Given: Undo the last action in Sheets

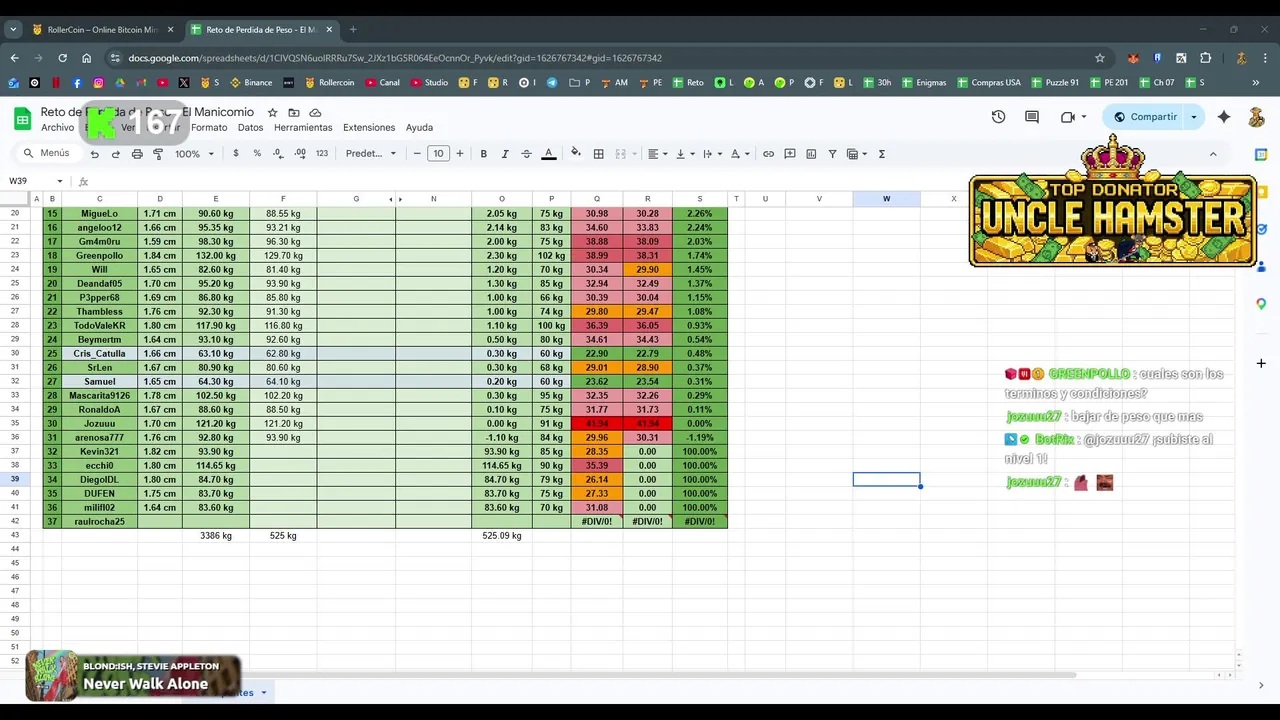Looking at the screenshot, I should pos(94,154).
